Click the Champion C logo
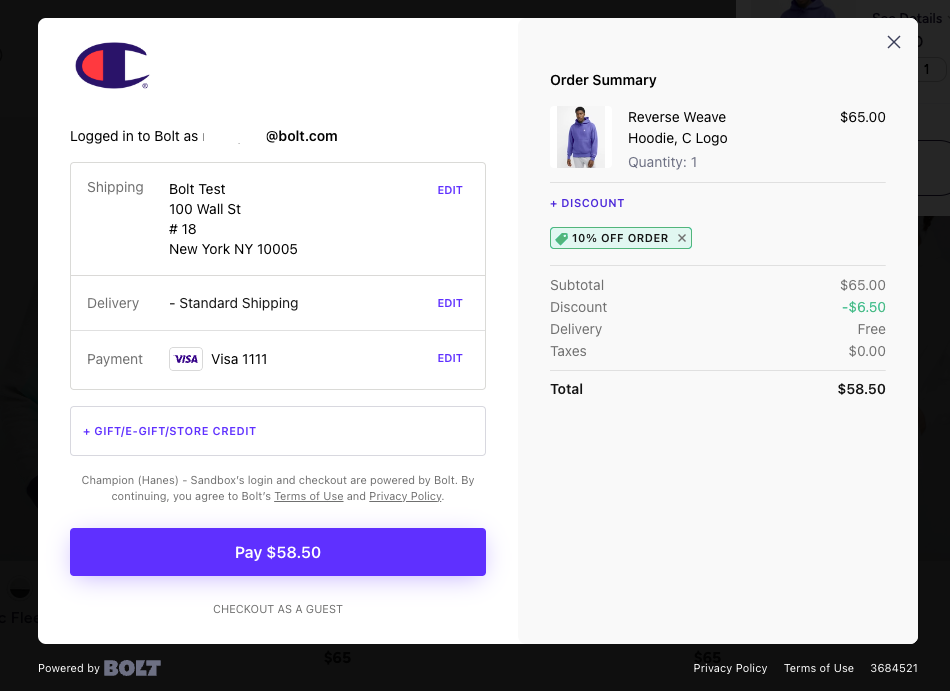950x691 pixels. (x=112, y=65)
